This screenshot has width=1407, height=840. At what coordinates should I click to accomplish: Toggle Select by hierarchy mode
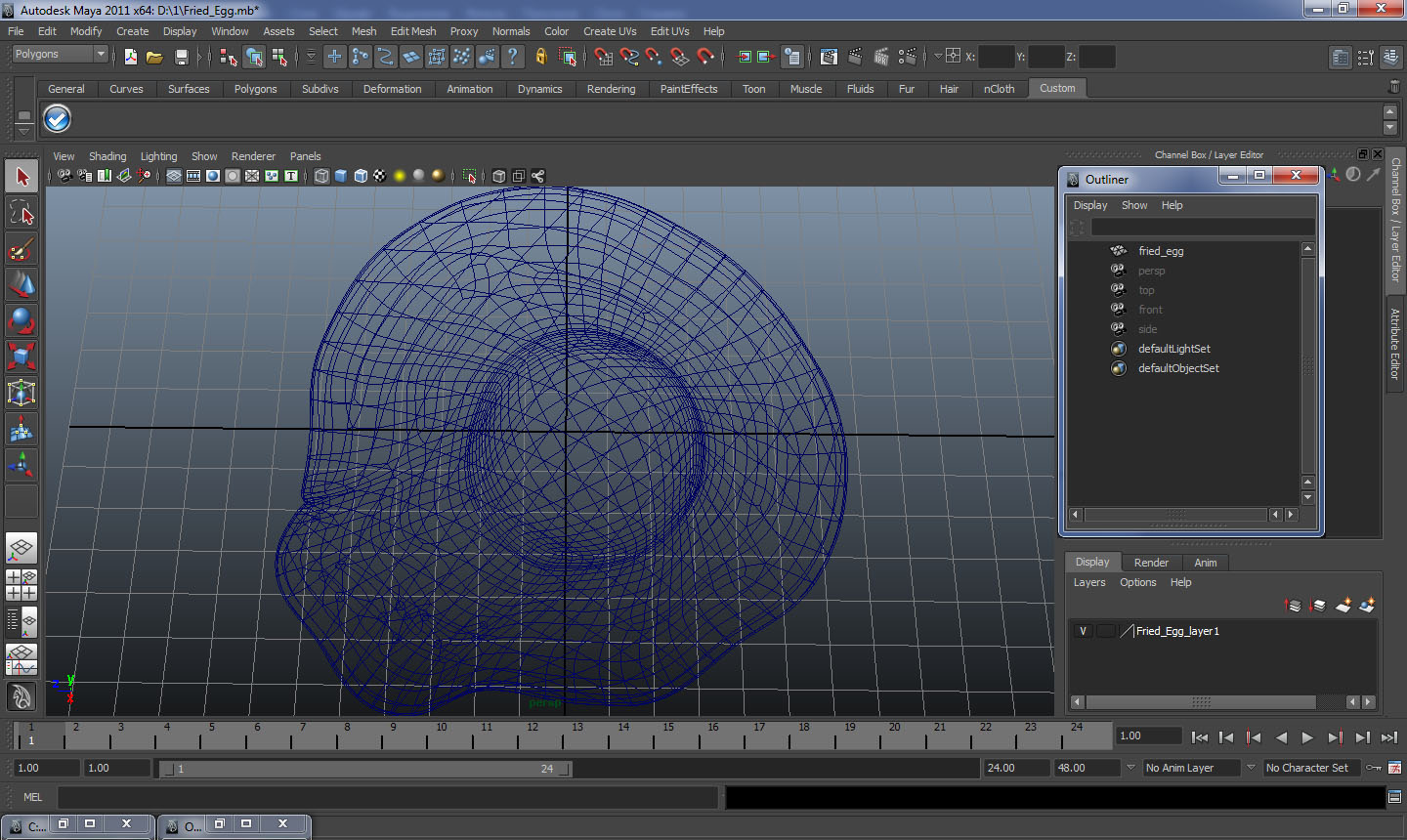[x=229, y=57]
